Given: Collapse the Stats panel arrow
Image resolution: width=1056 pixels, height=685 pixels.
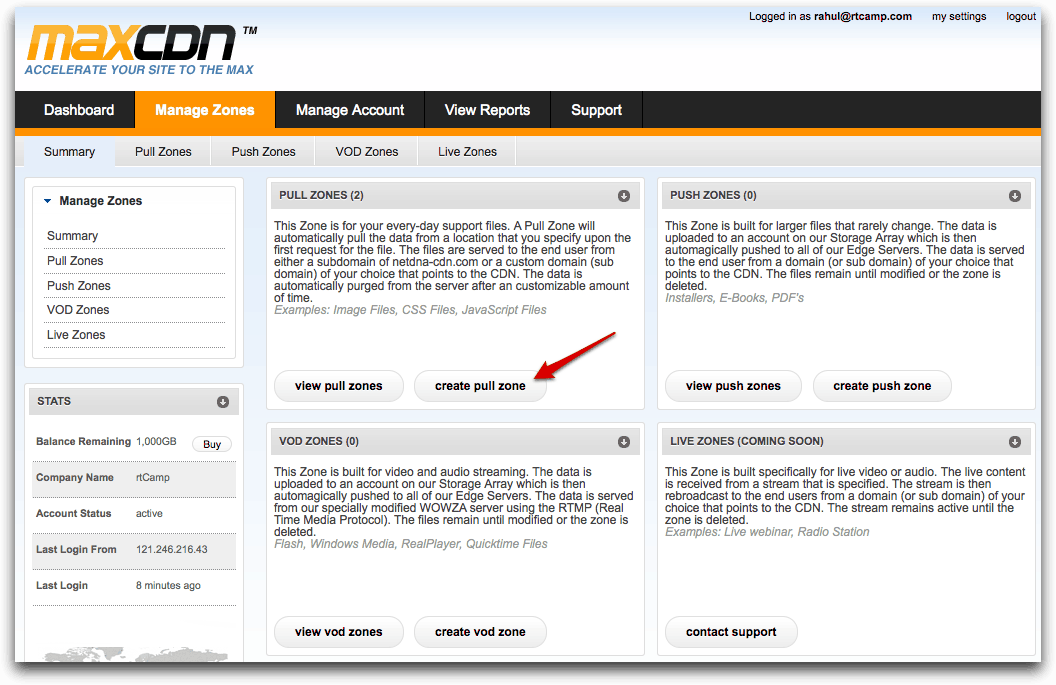Looking at the screenshot, I should [x=223, y=402].
